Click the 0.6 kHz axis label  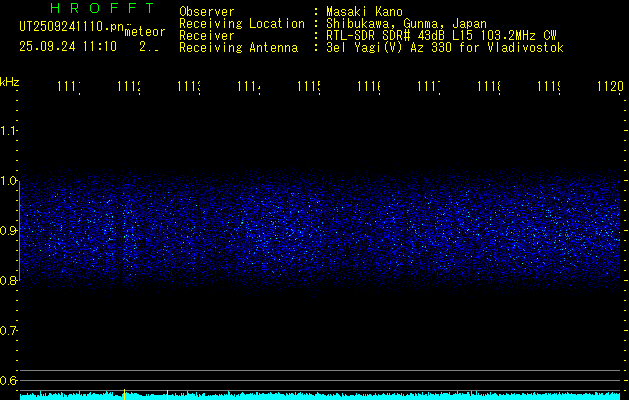(x=8, y=380)
